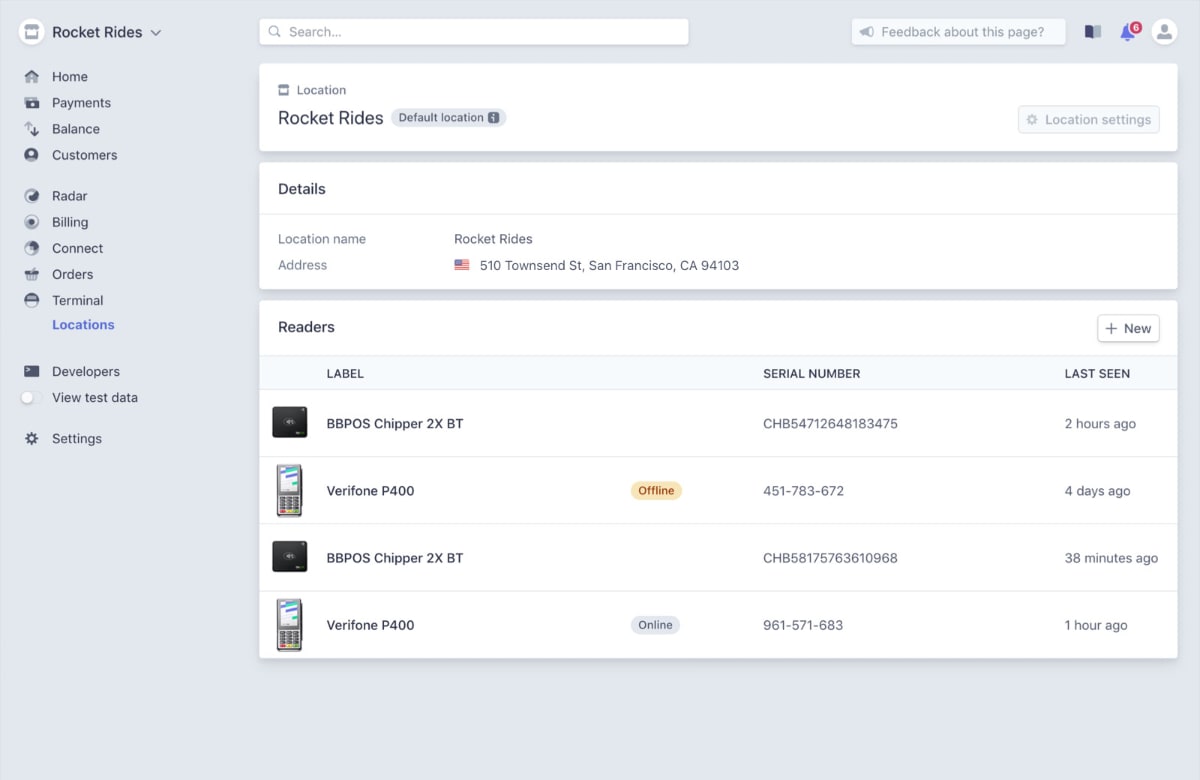
Task: Select Customers in the sidebar
Action: (x=85, y=155)
